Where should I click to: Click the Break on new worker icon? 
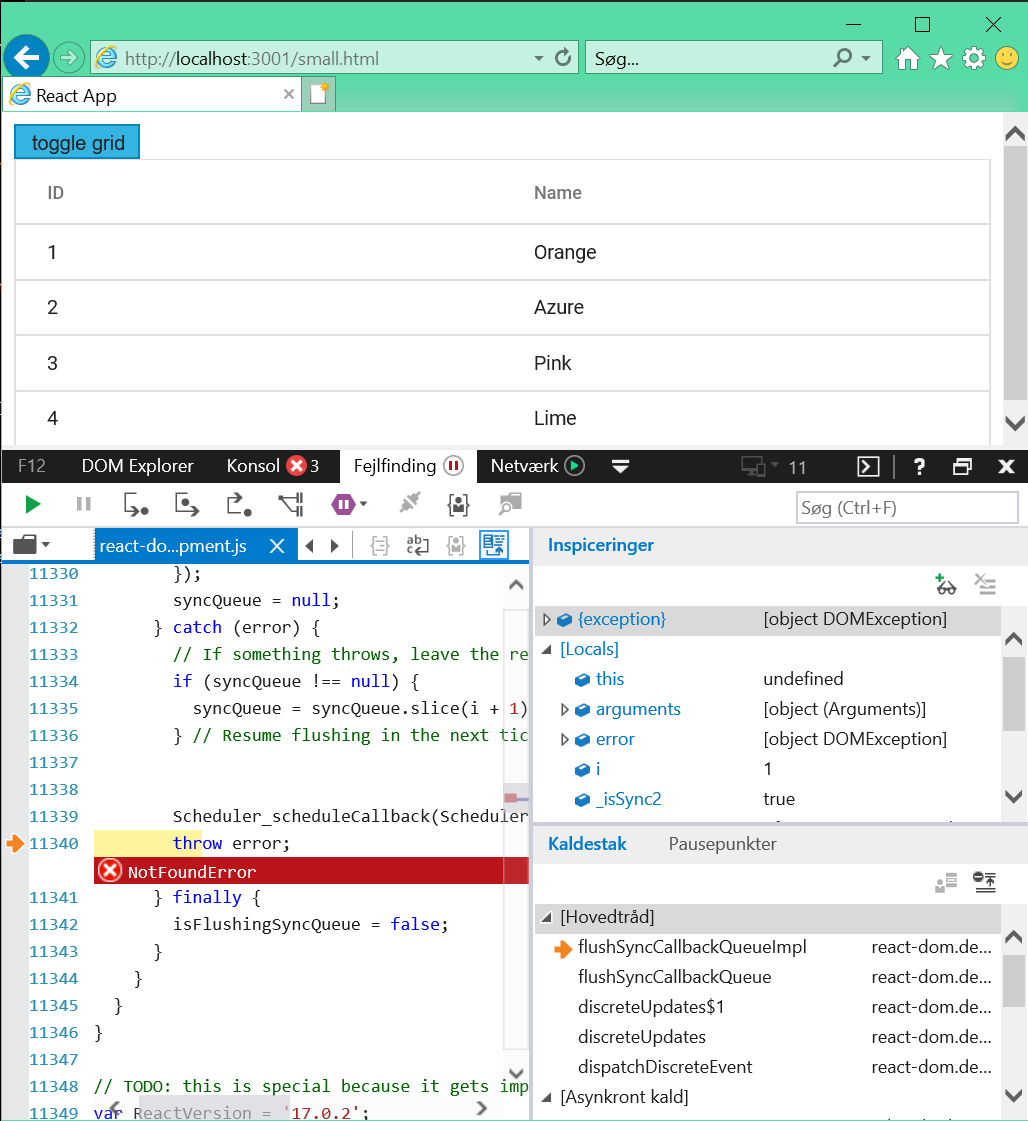(291, 505)
